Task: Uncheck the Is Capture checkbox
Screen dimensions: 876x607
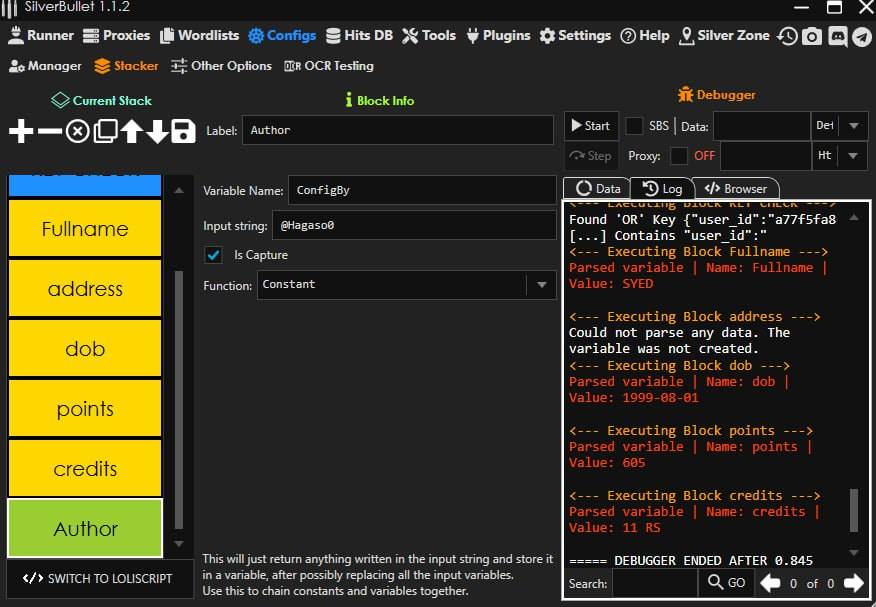Action: click(213, 255)
